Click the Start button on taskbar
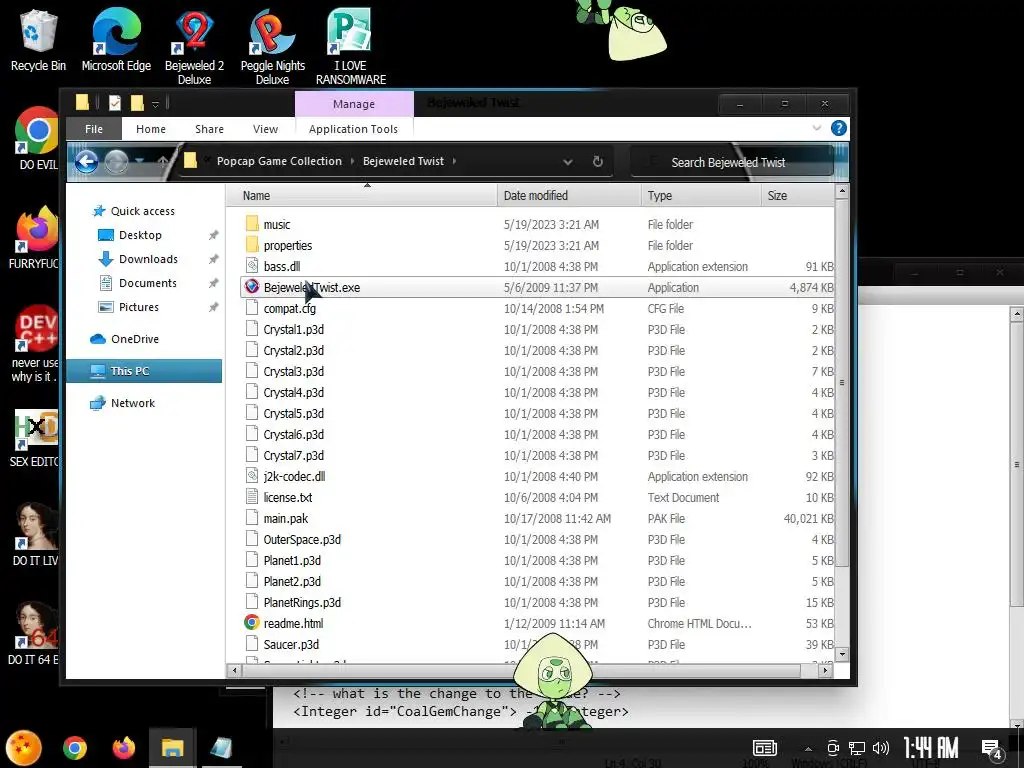 click(24, 748)
